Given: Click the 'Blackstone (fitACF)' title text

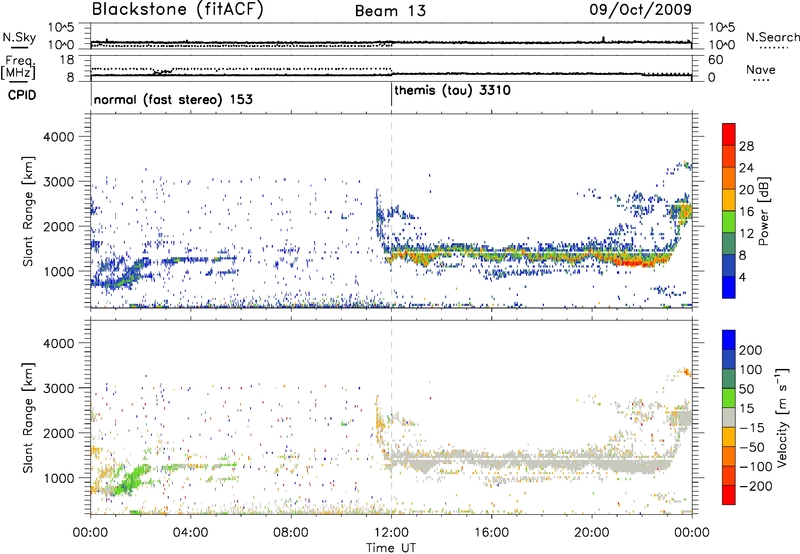Looking at the screenshot, I should (177, 9).
